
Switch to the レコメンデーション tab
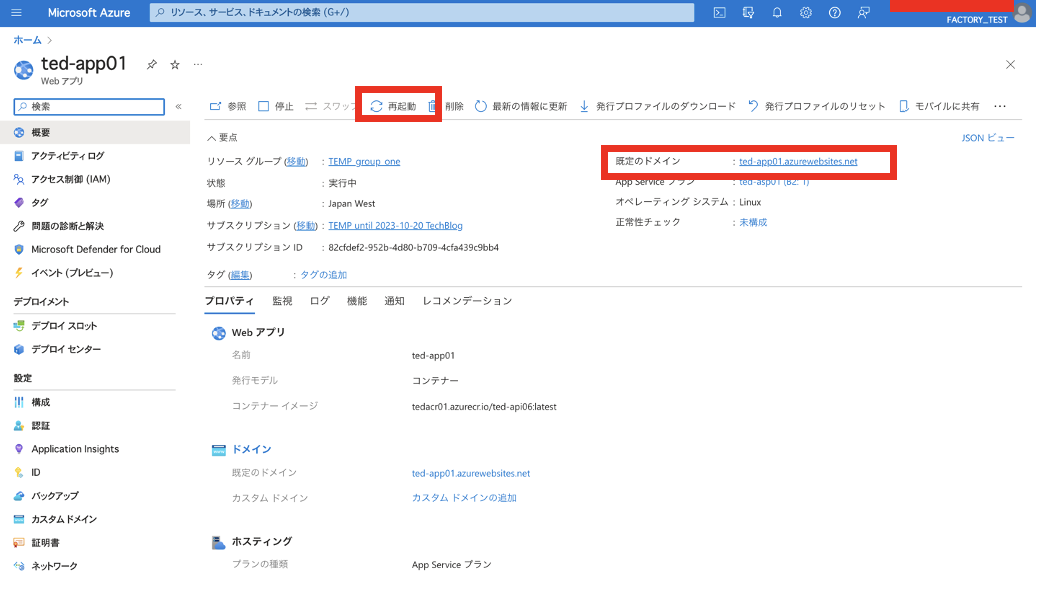point(467,301)
